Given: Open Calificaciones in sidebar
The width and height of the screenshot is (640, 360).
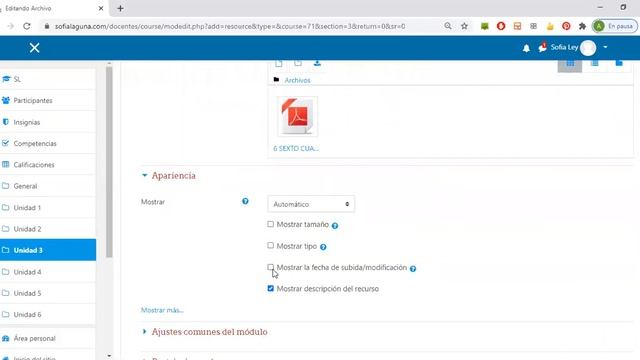Looking at the screenshot, I should tap(48, 164).
